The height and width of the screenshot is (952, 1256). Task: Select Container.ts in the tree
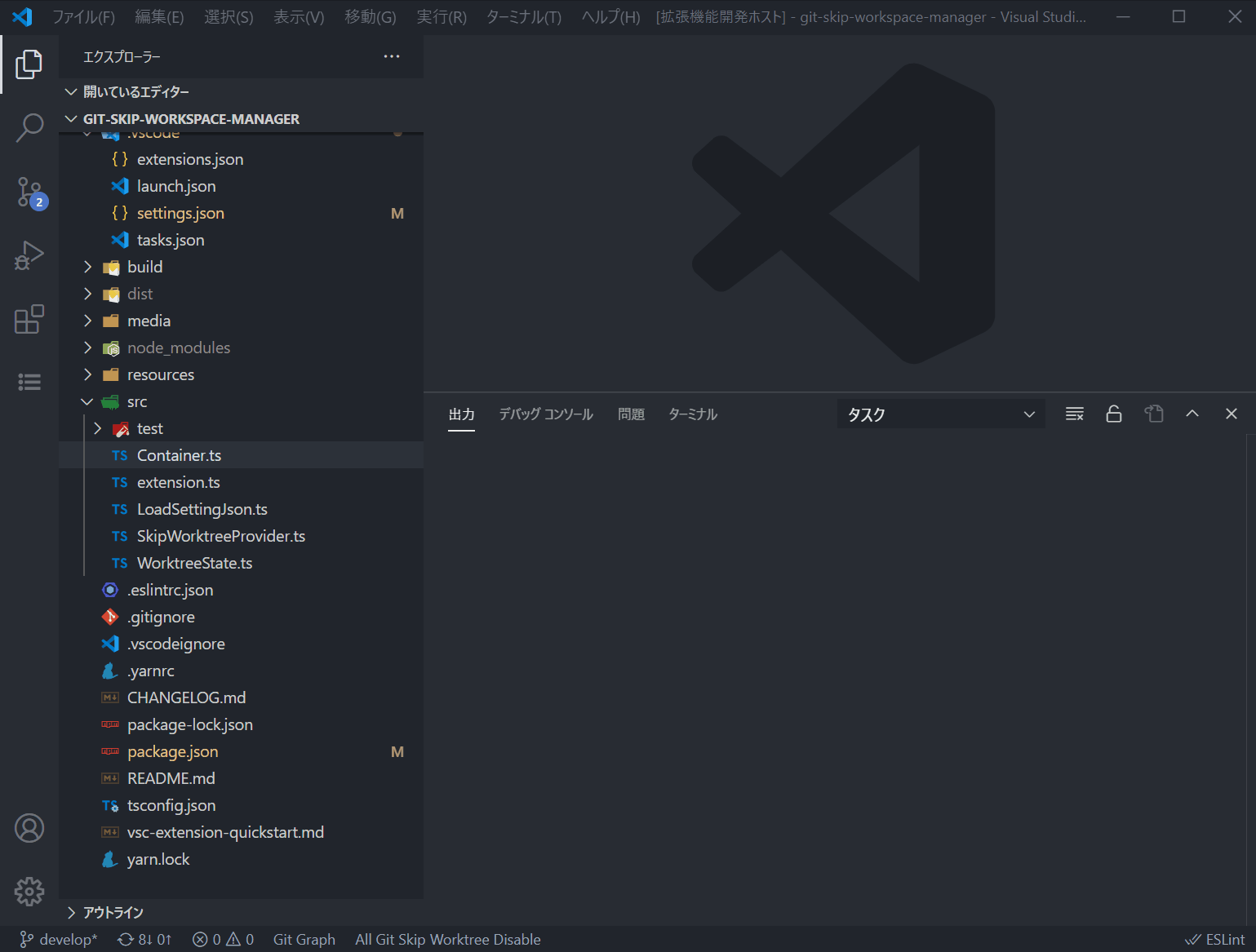pos(241,455)
